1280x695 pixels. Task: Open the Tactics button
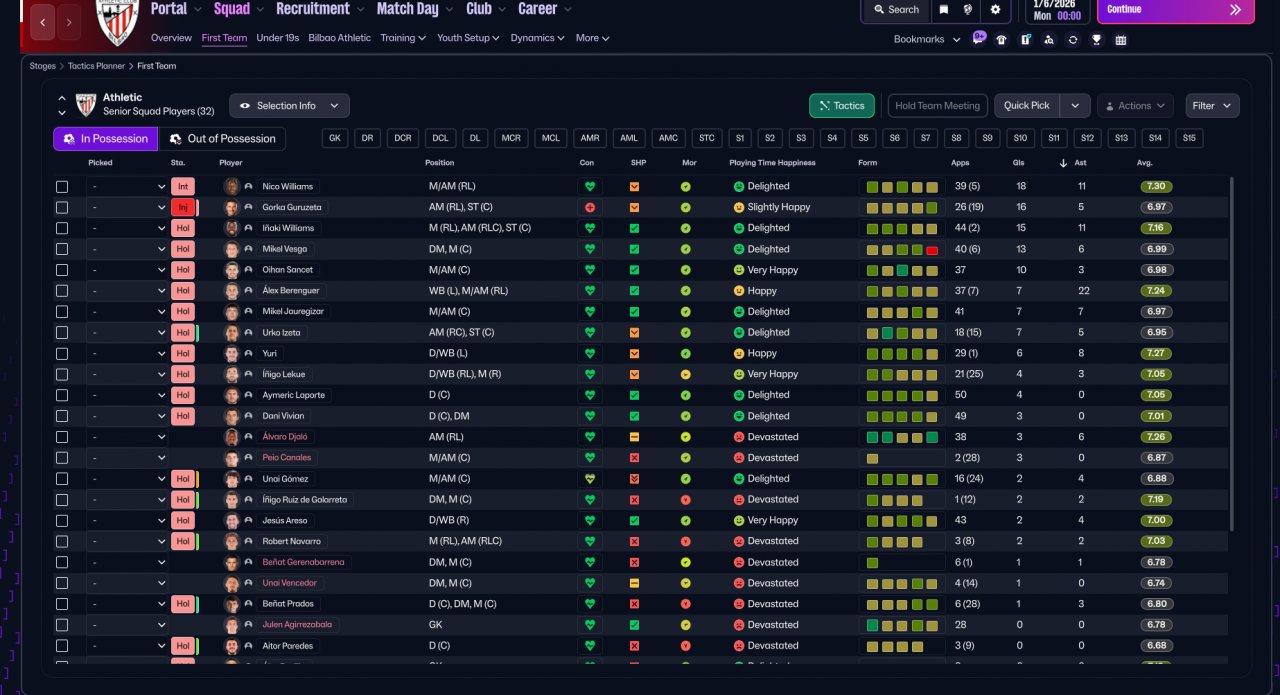(x=842, y=106)
